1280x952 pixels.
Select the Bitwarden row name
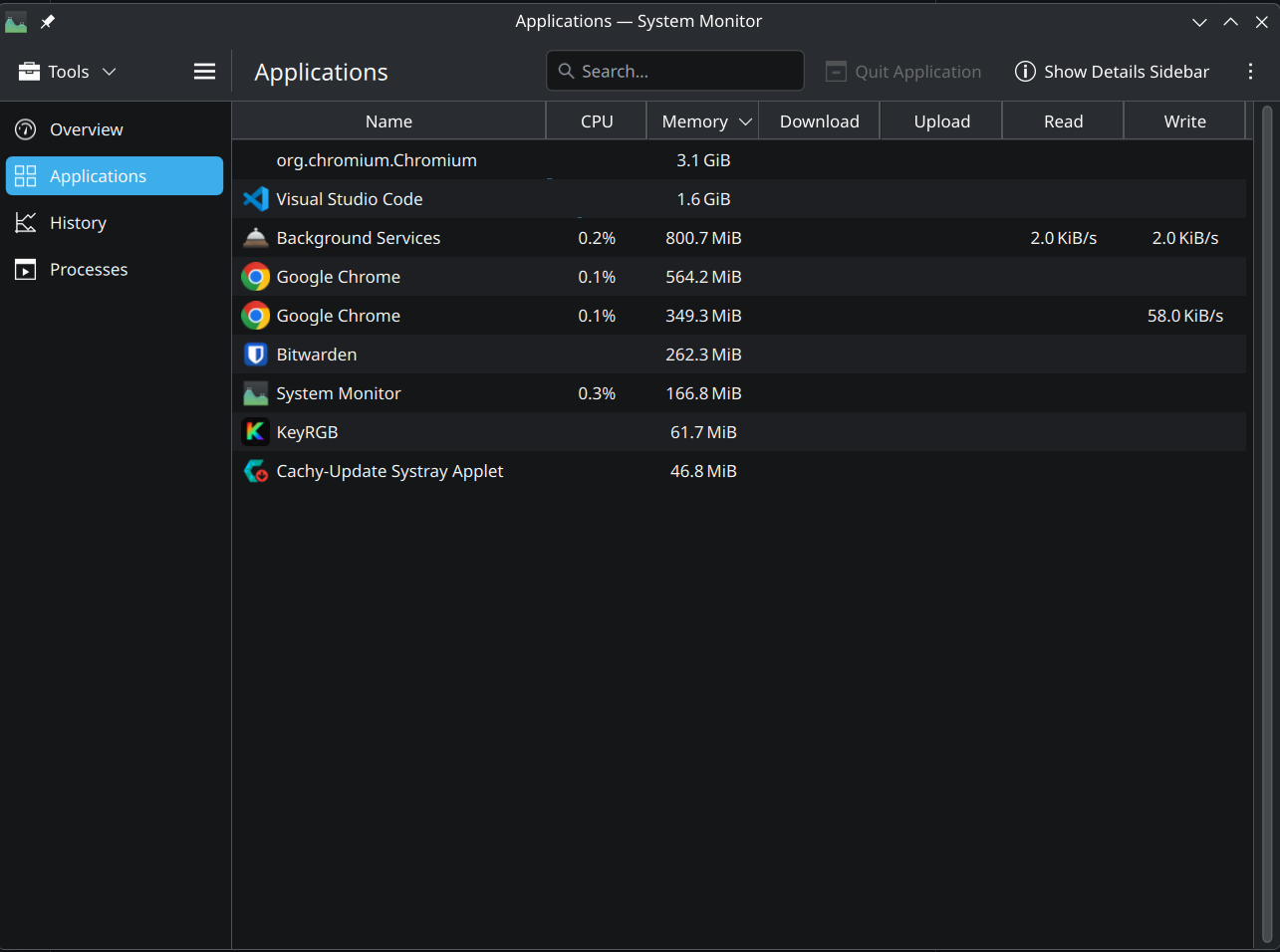(317, 355)
